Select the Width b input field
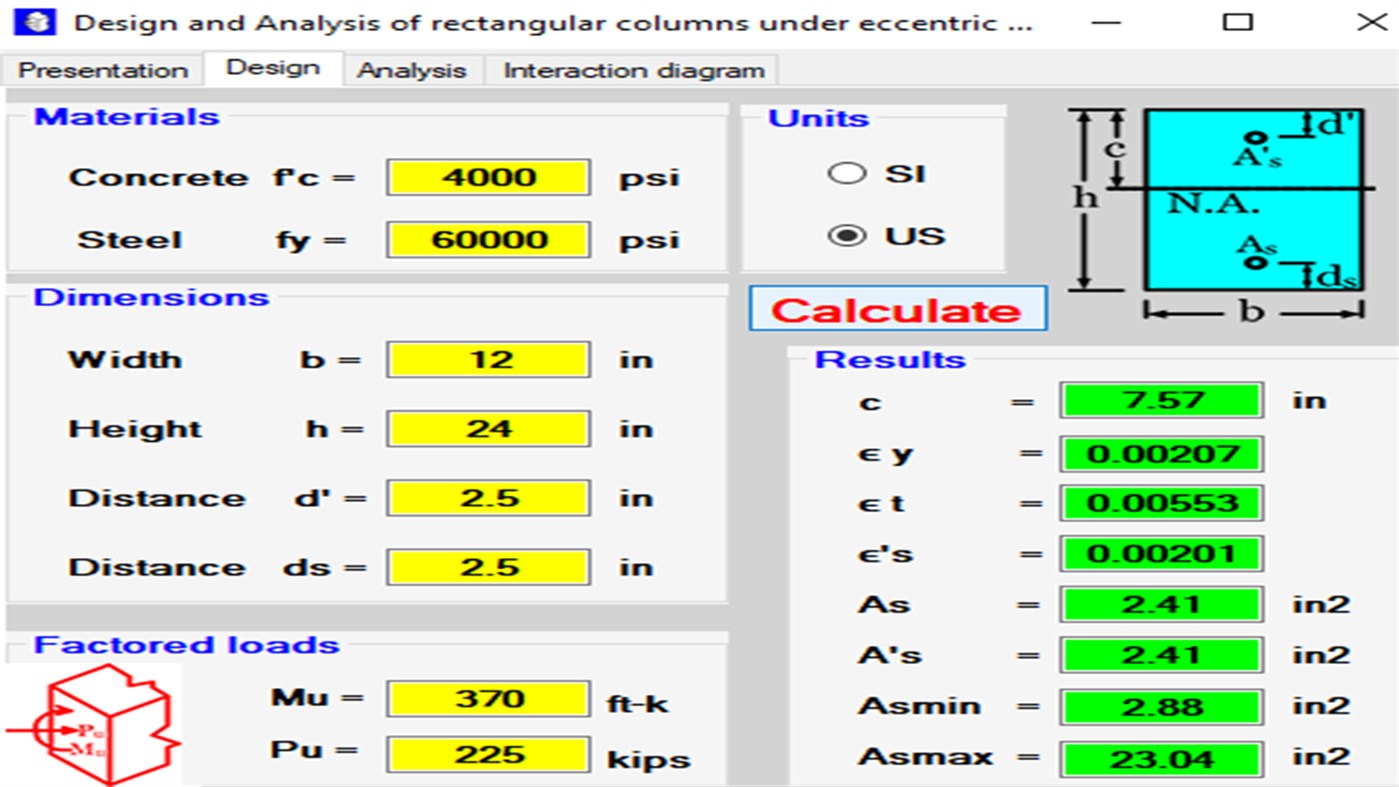This screenshot has height=787, width=1399. click(x=487, y=359)
